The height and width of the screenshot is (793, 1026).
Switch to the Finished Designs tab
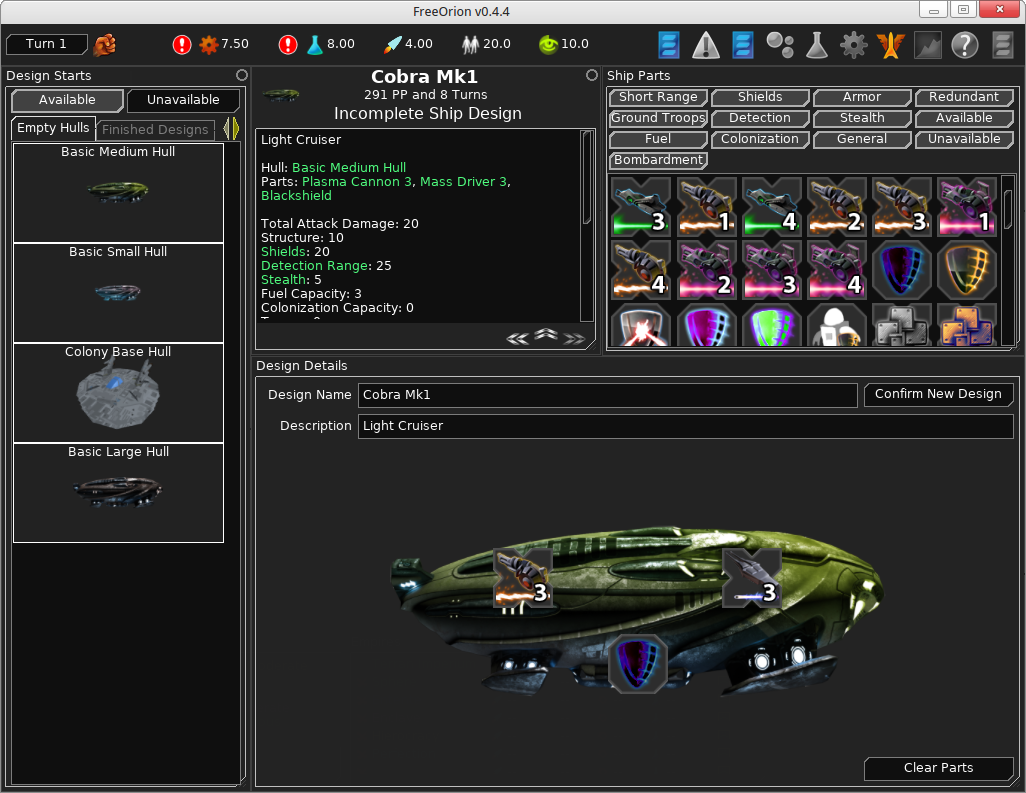pyautogui.click(x=155, y=130)
